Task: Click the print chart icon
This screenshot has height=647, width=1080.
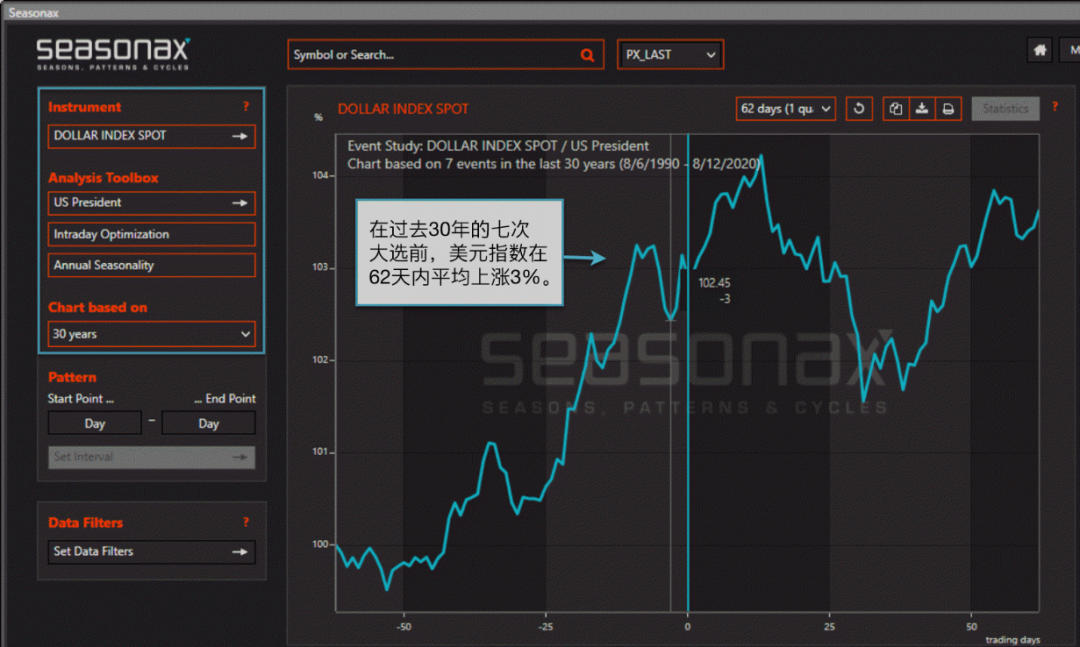Action: click(948, 109)
